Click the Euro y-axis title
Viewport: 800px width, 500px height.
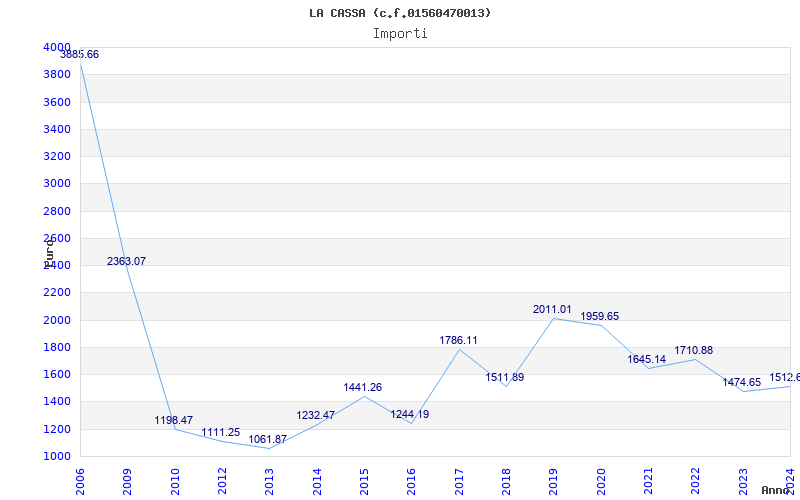click(x=49, y=253)
